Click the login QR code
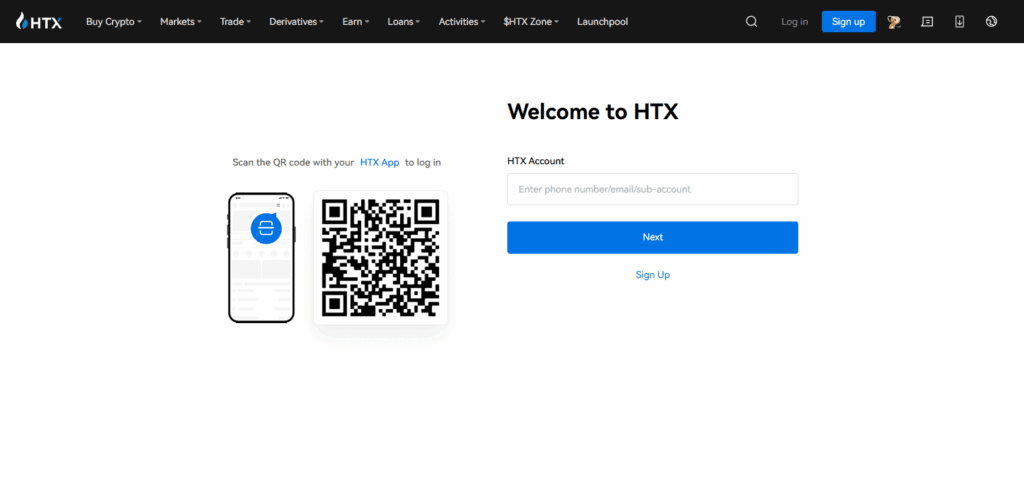The height and width of the screenshot is (488, 1024). pyautogui.click(x=380, y=257)
